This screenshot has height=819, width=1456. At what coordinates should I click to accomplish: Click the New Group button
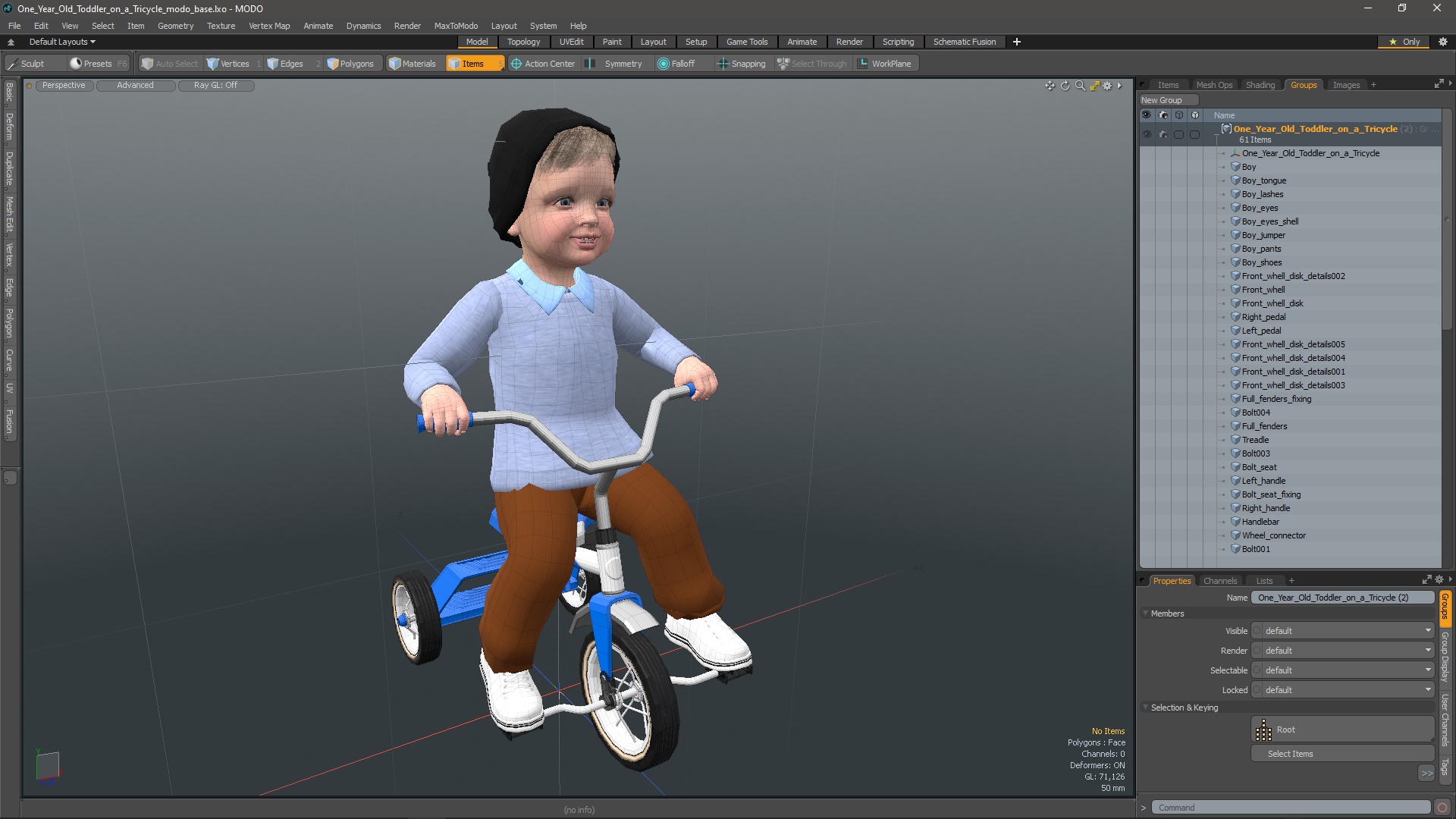coord(1167,100)
